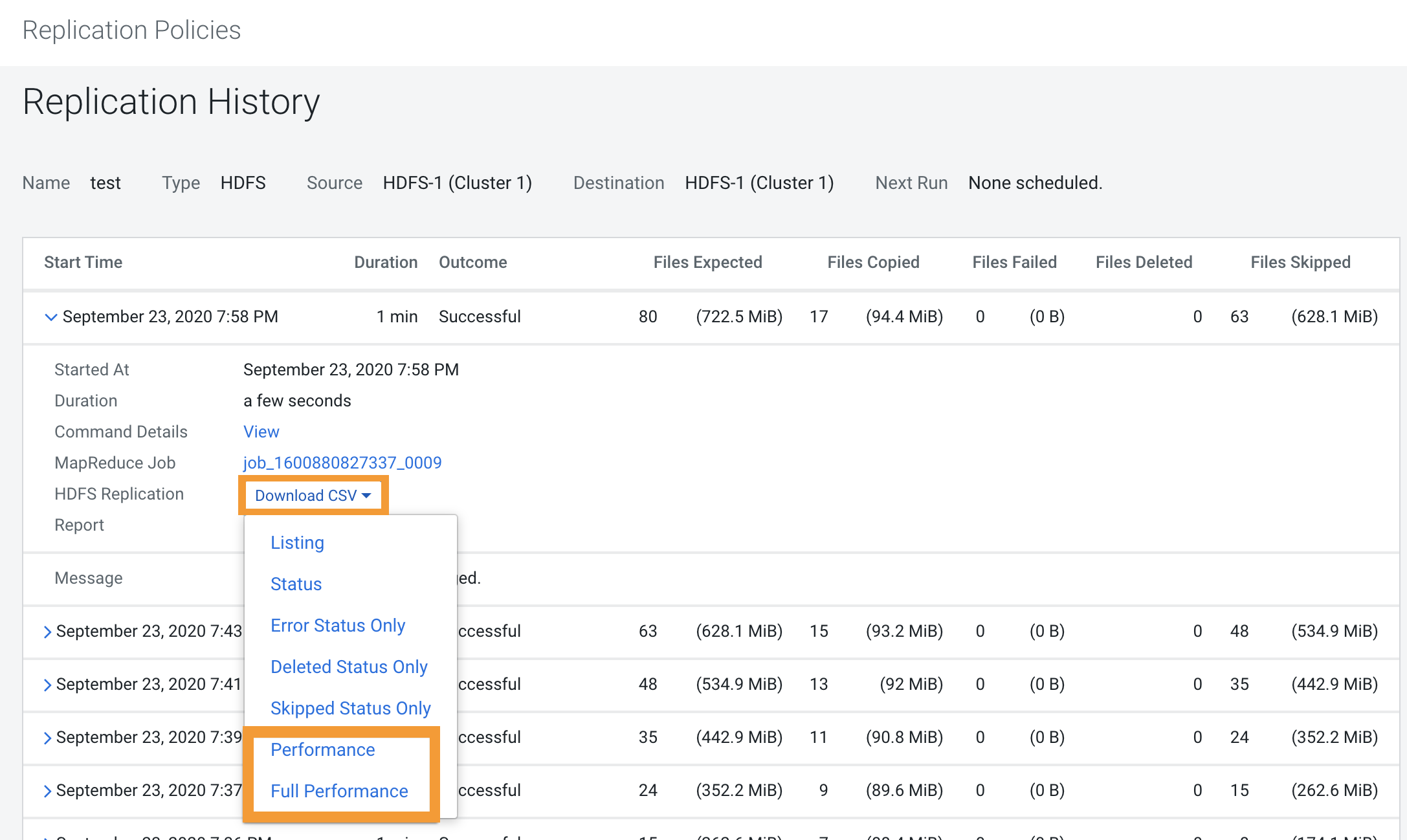Click the Files Skipped column header
Image resolution: width=1407 pixels, height=840 pixels.
[x=1300, y=262]
